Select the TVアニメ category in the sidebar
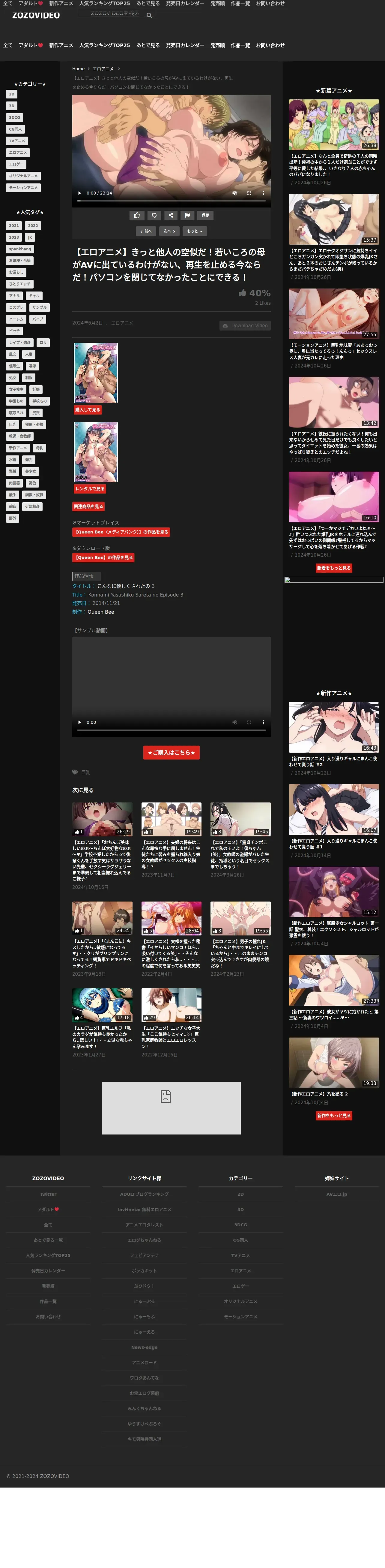The height and width of the screenshot is (1568, 385). [17, 140]
